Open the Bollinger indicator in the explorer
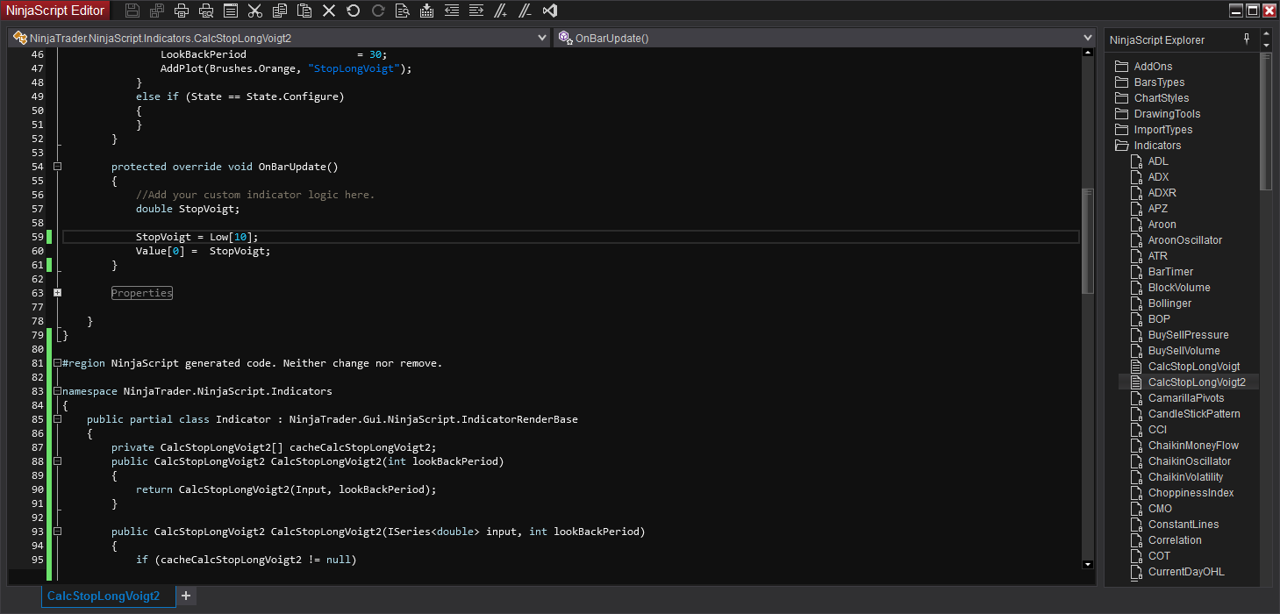The image size is (1280, 614). [1169, 303]
